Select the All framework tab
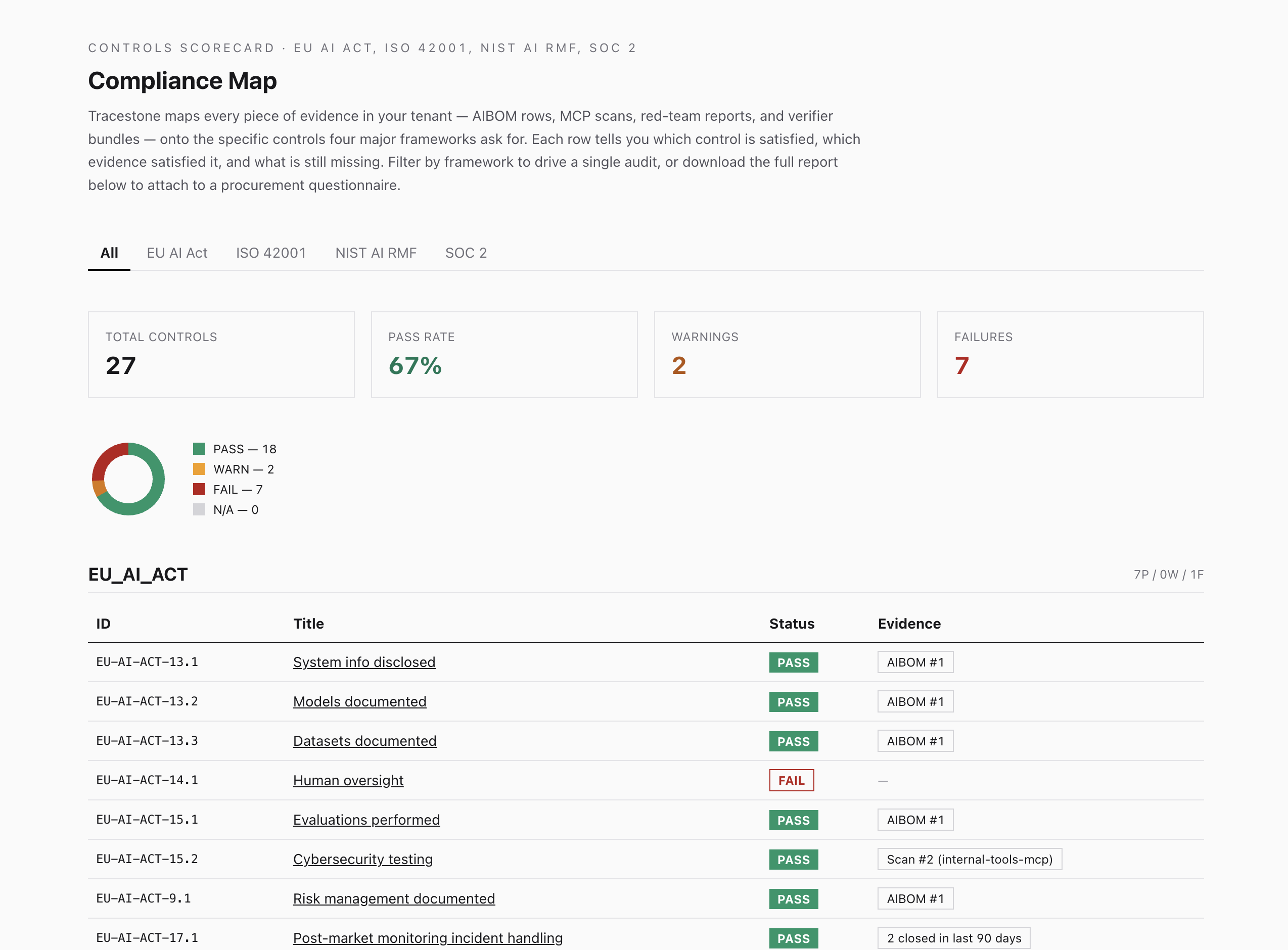 click(109, 253)
